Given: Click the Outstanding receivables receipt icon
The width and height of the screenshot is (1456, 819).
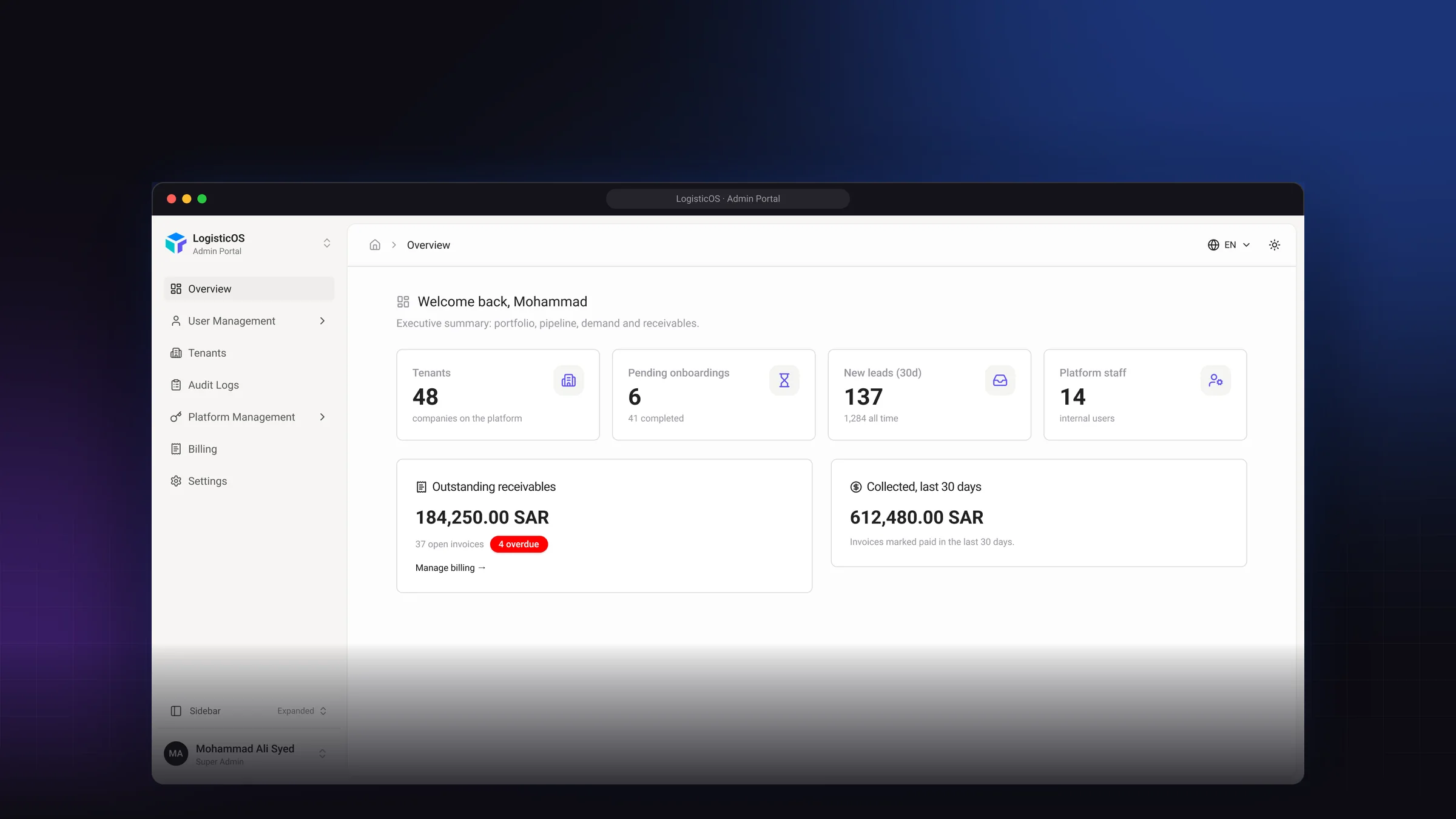Looking at the screenshot, I should [x=422, y=487].
